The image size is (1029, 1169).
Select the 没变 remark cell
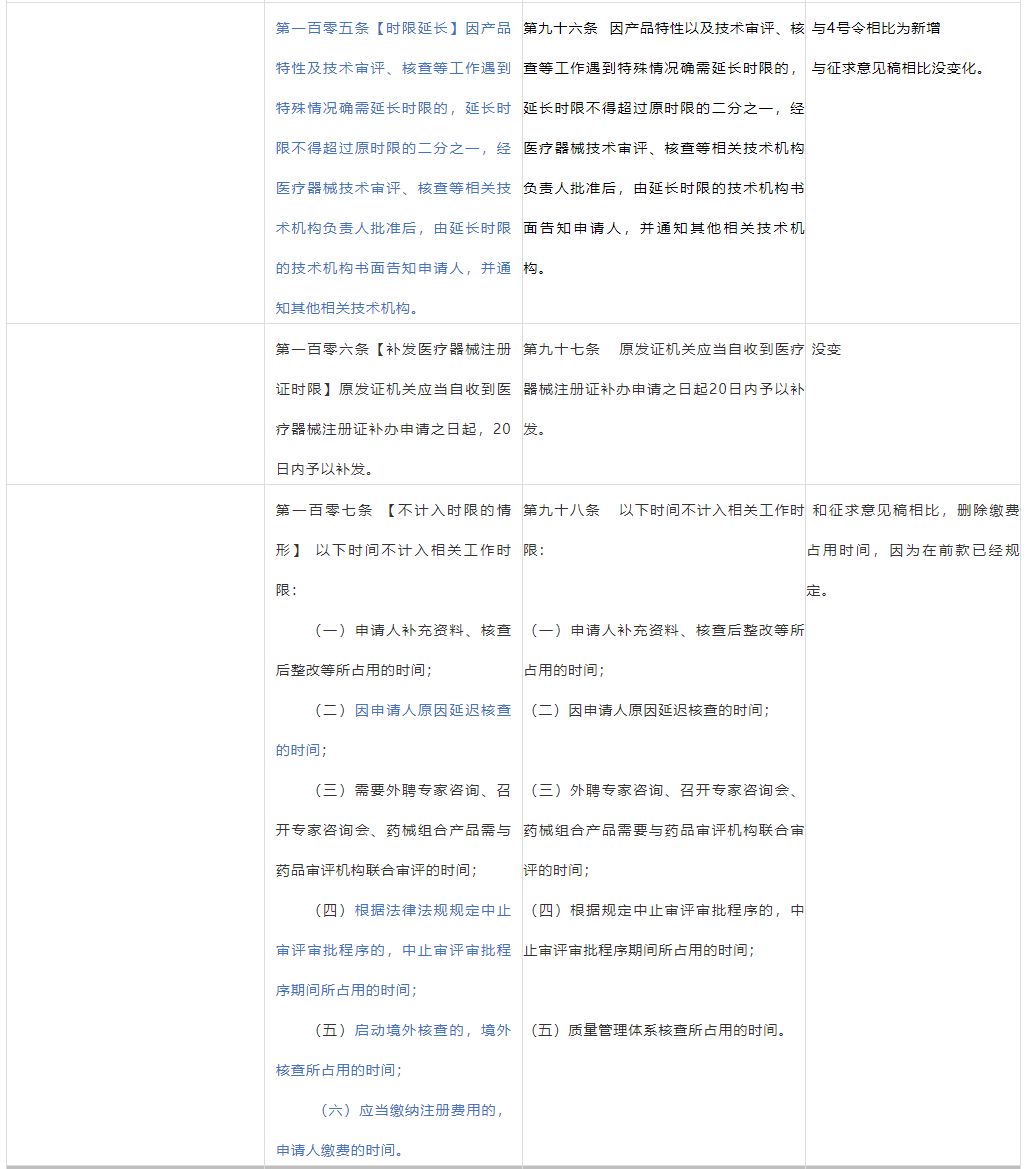826,349
